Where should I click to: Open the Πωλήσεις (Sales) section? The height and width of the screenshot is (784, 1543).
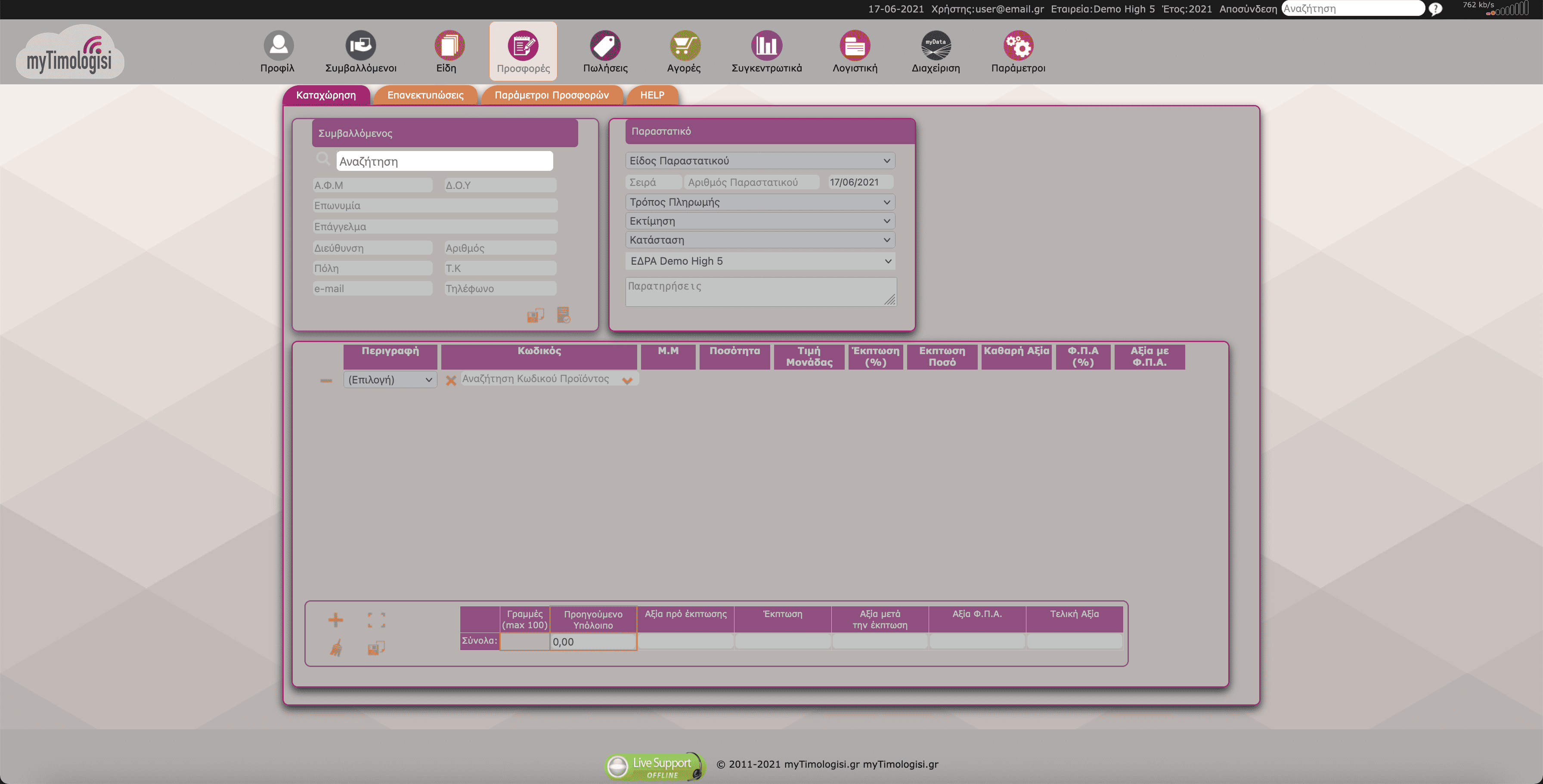[605, 51]
